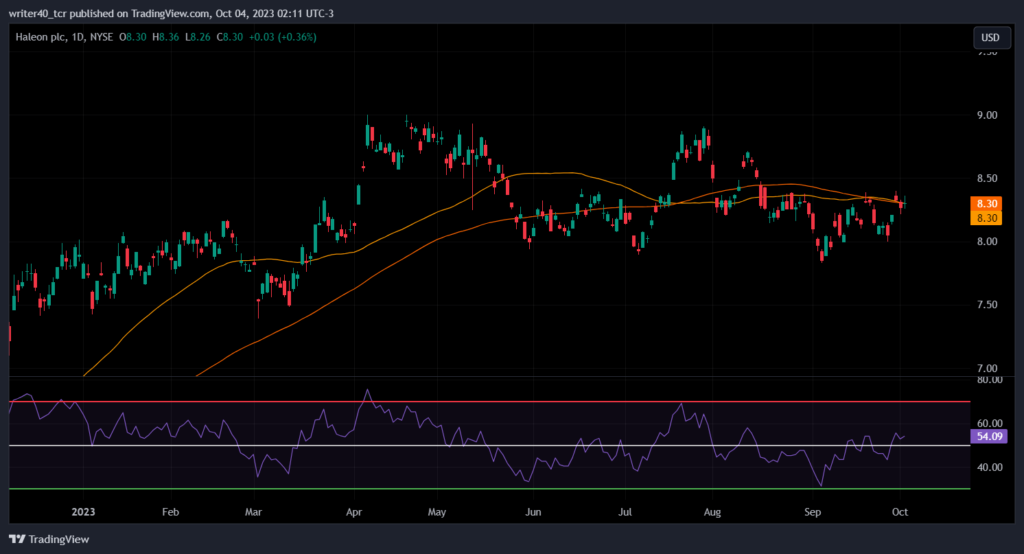Click the 2023 label on time axis
This screenshot has width=1024, height=554.
point(83,512)
